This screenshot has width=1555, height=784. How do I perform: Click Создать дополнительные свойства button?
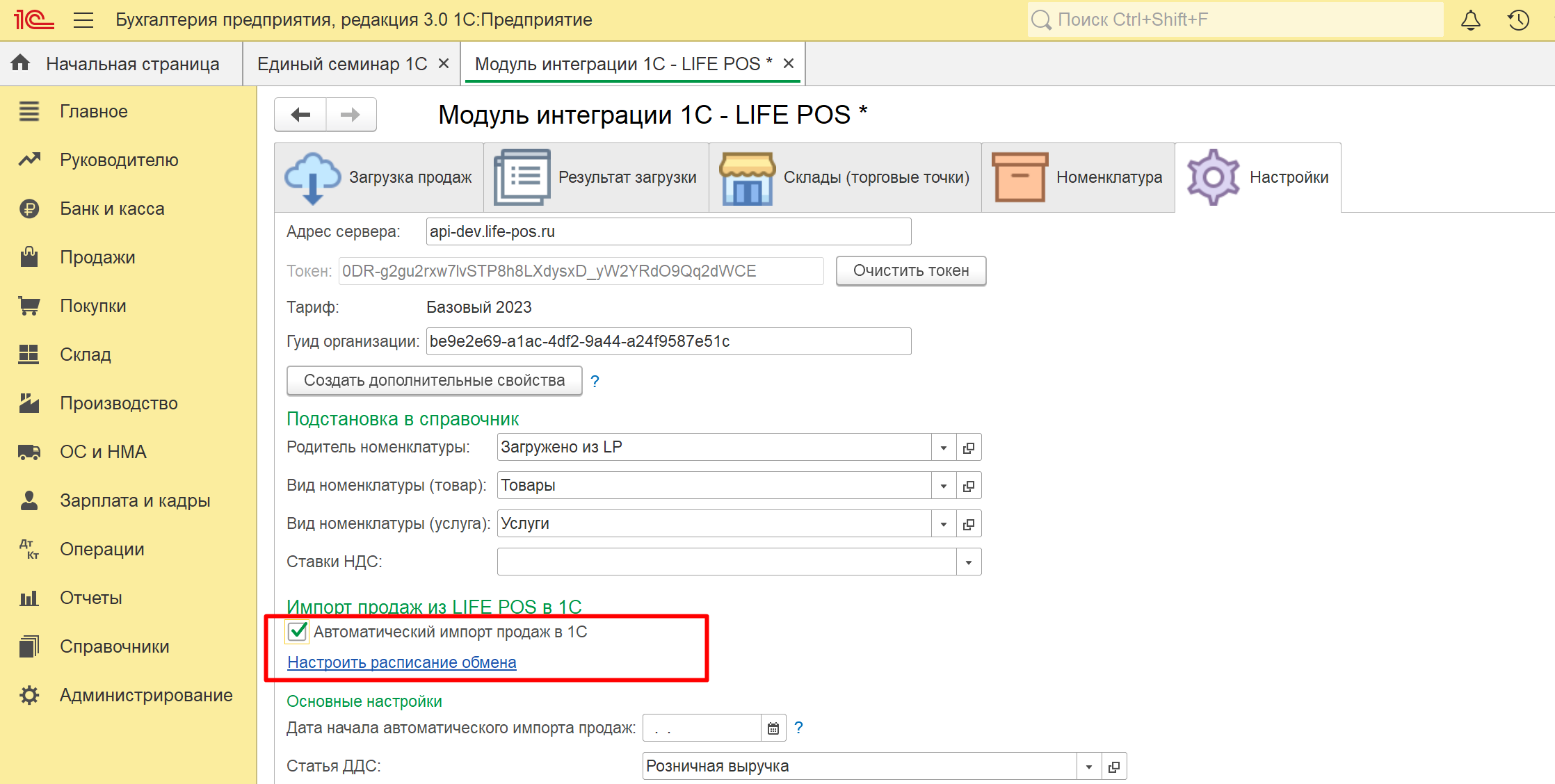tap(435, 381)
